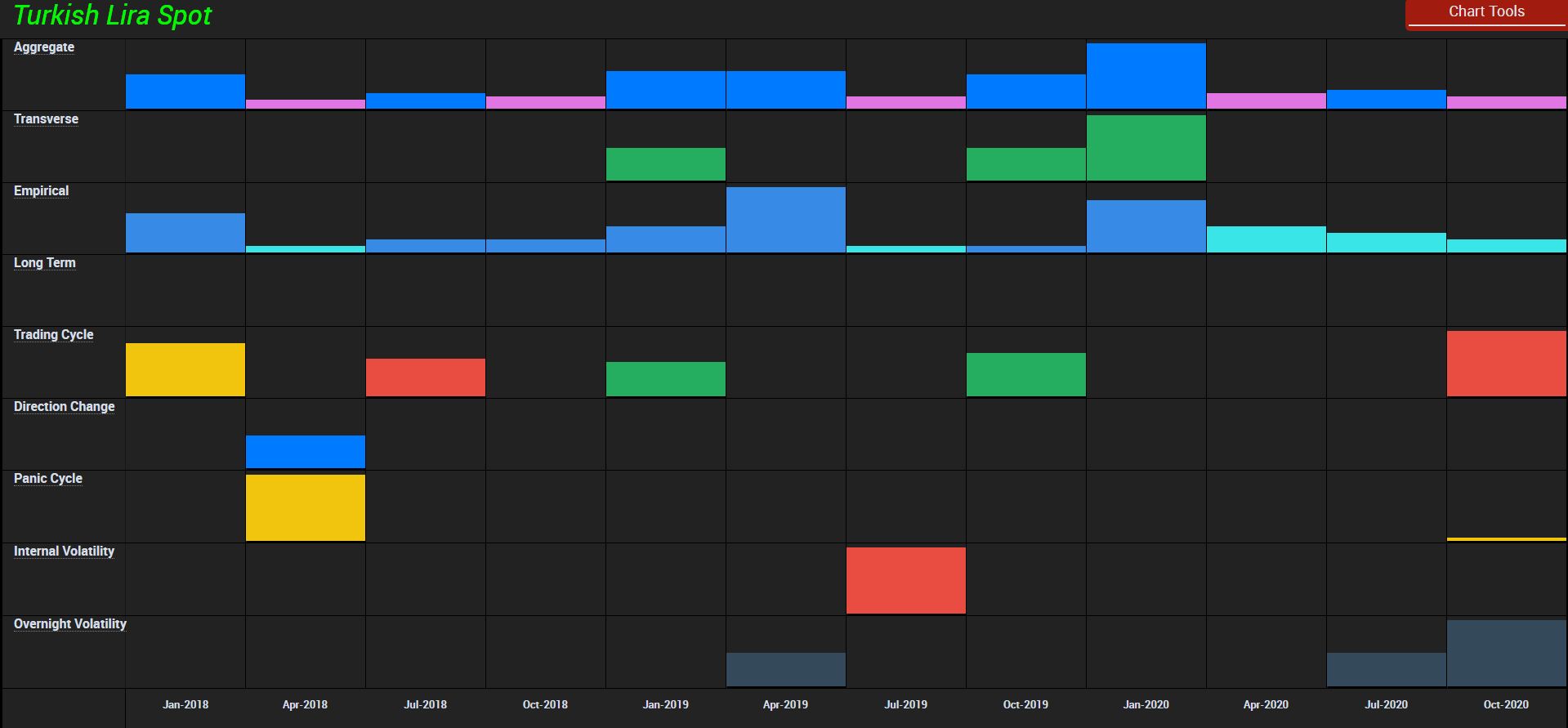Click the red Trading Cycle bar Oct-2020

point(1506,364)
